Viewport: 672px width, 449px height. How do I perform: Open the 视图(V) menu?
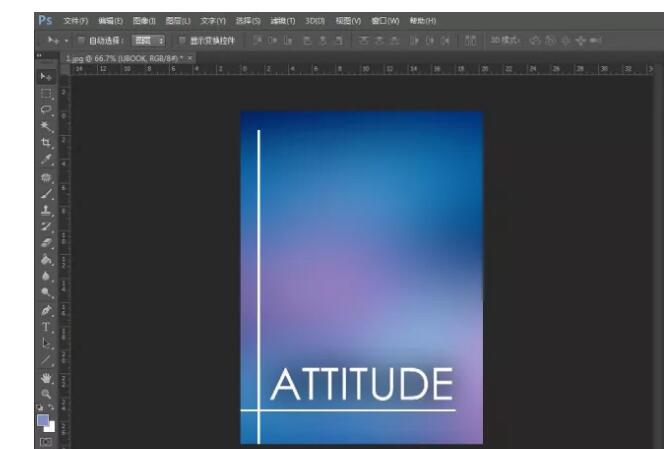(x=348, y=21)
